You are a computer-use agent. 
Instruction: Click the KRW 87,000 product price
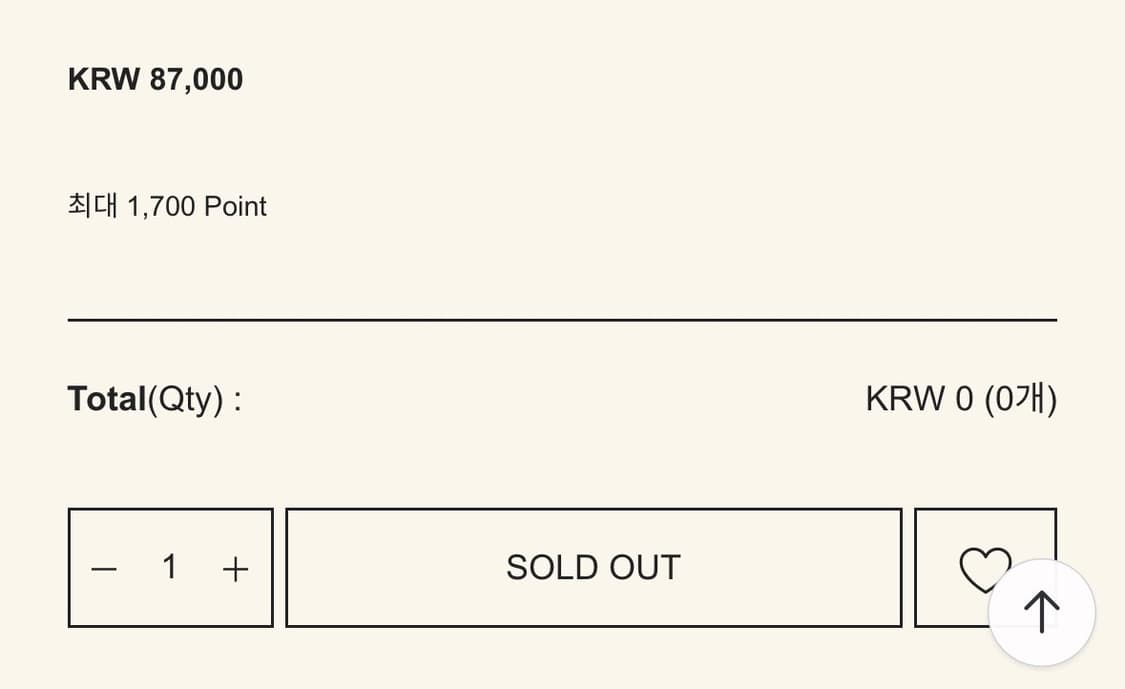click(x=155, y=79)
